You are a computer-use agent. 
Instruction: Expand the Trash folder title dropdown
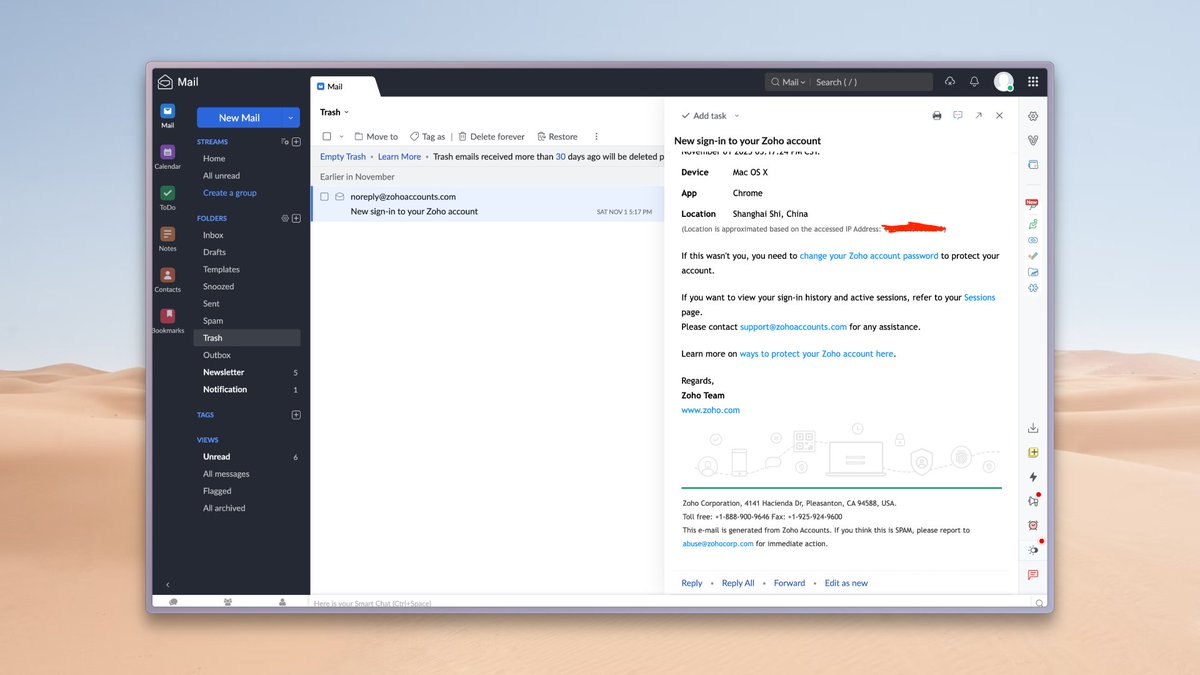[347, 112]
